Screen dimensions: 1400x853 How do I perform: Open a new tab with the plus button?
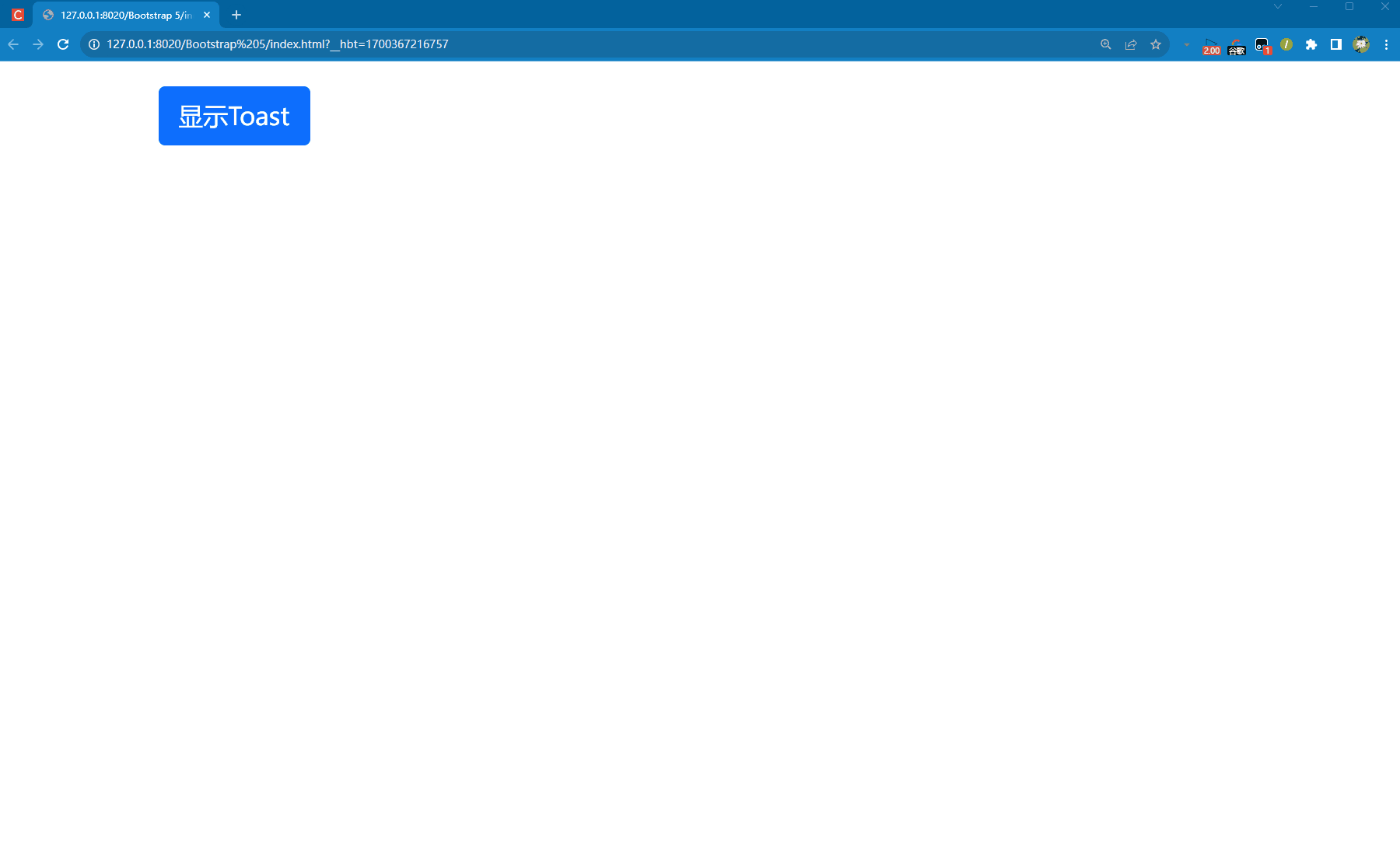point(236,14)
